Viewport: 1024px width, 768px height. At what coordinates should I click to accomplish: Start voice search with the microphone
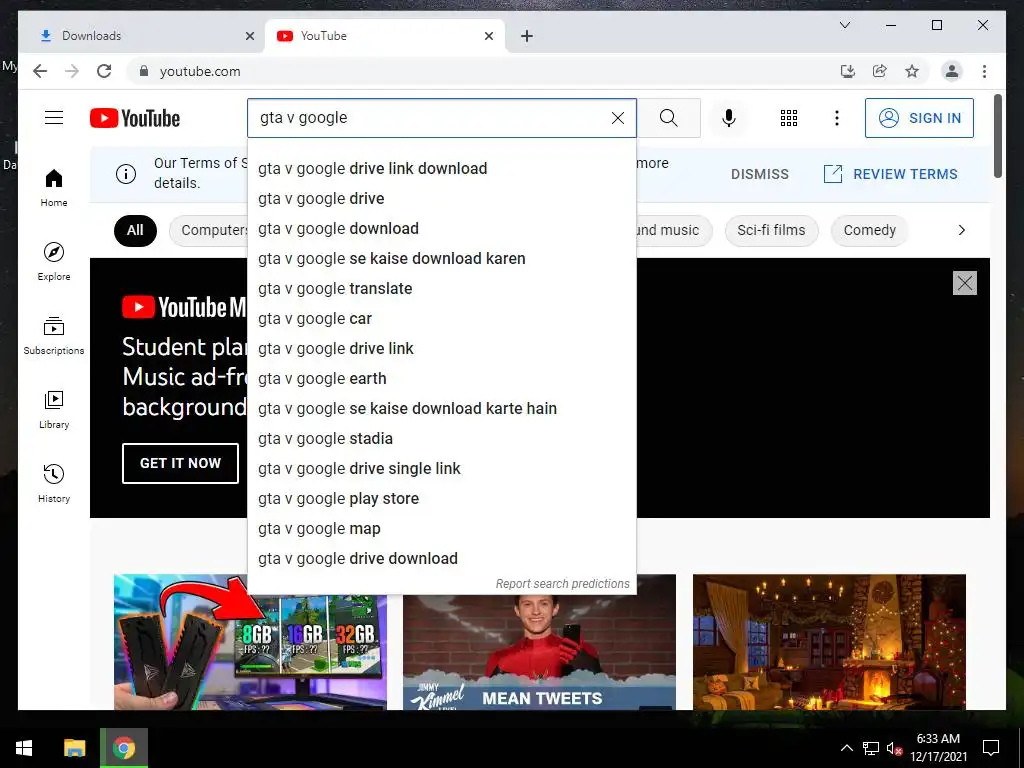(x=729, y=118)
